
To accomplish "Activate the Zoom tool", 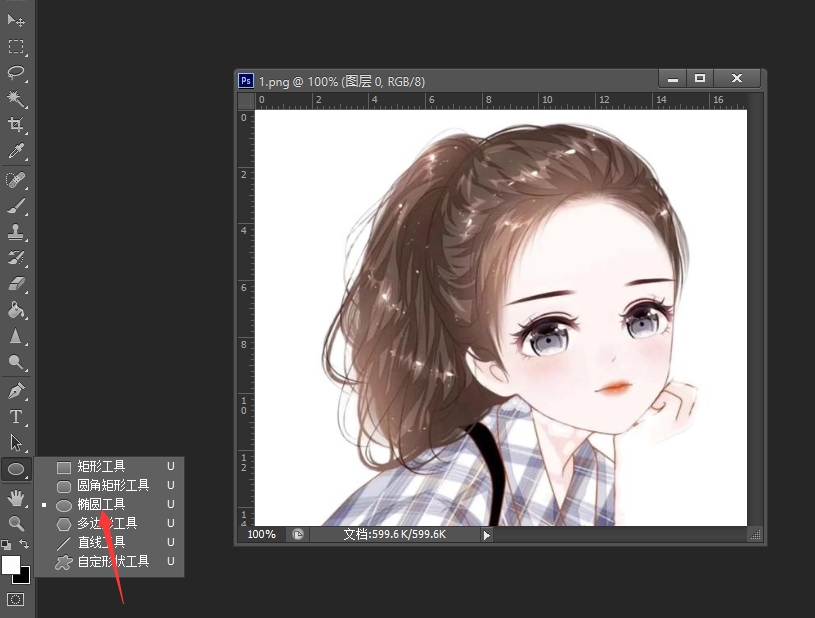I will [x=15, y=524].
